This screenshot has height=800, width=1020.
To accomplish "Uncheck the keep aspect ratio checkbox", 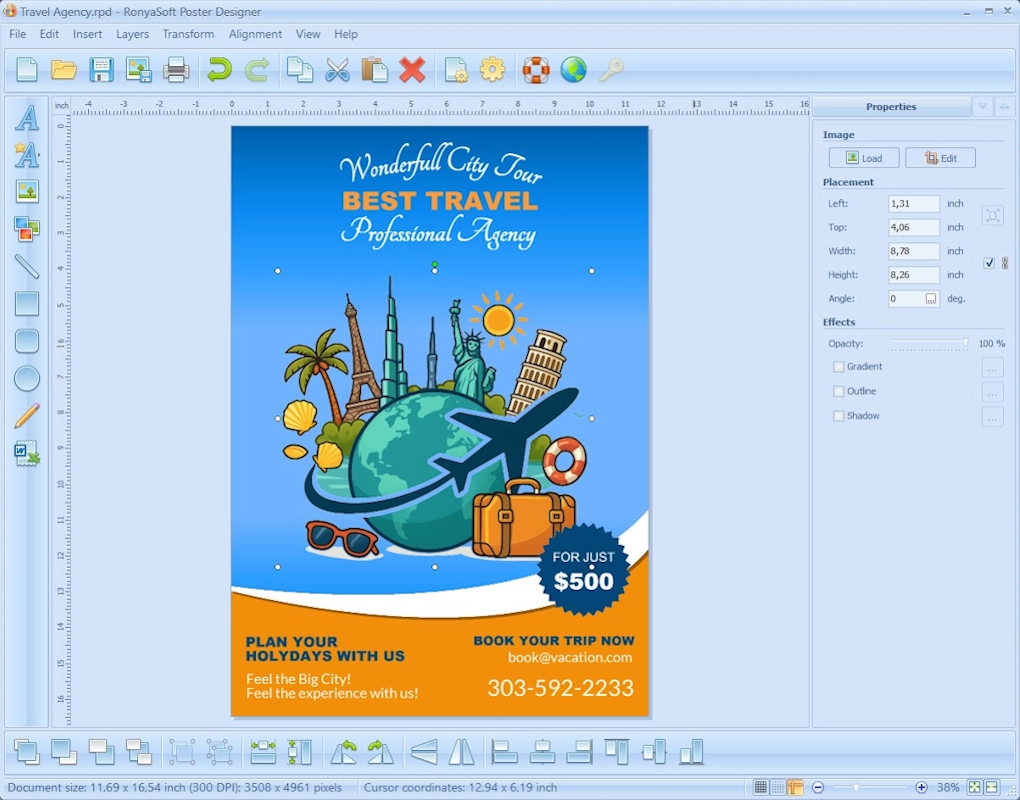I will click(x=989, y=263).
